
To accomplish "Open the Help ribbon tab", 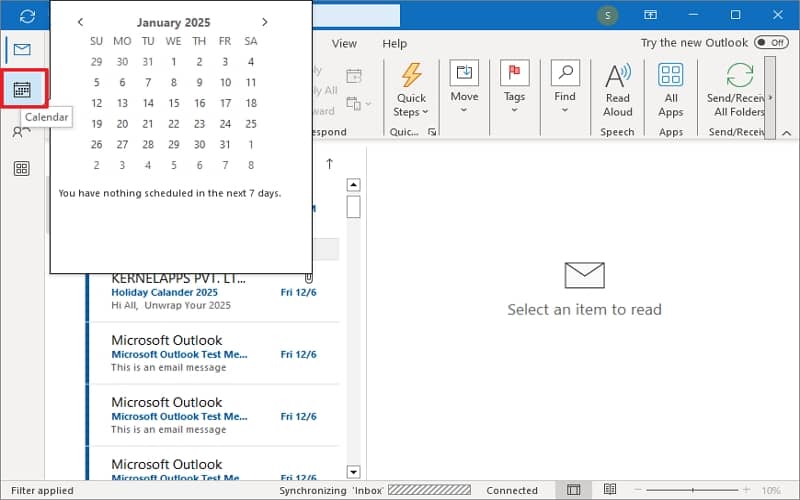I will click(394, 44).
